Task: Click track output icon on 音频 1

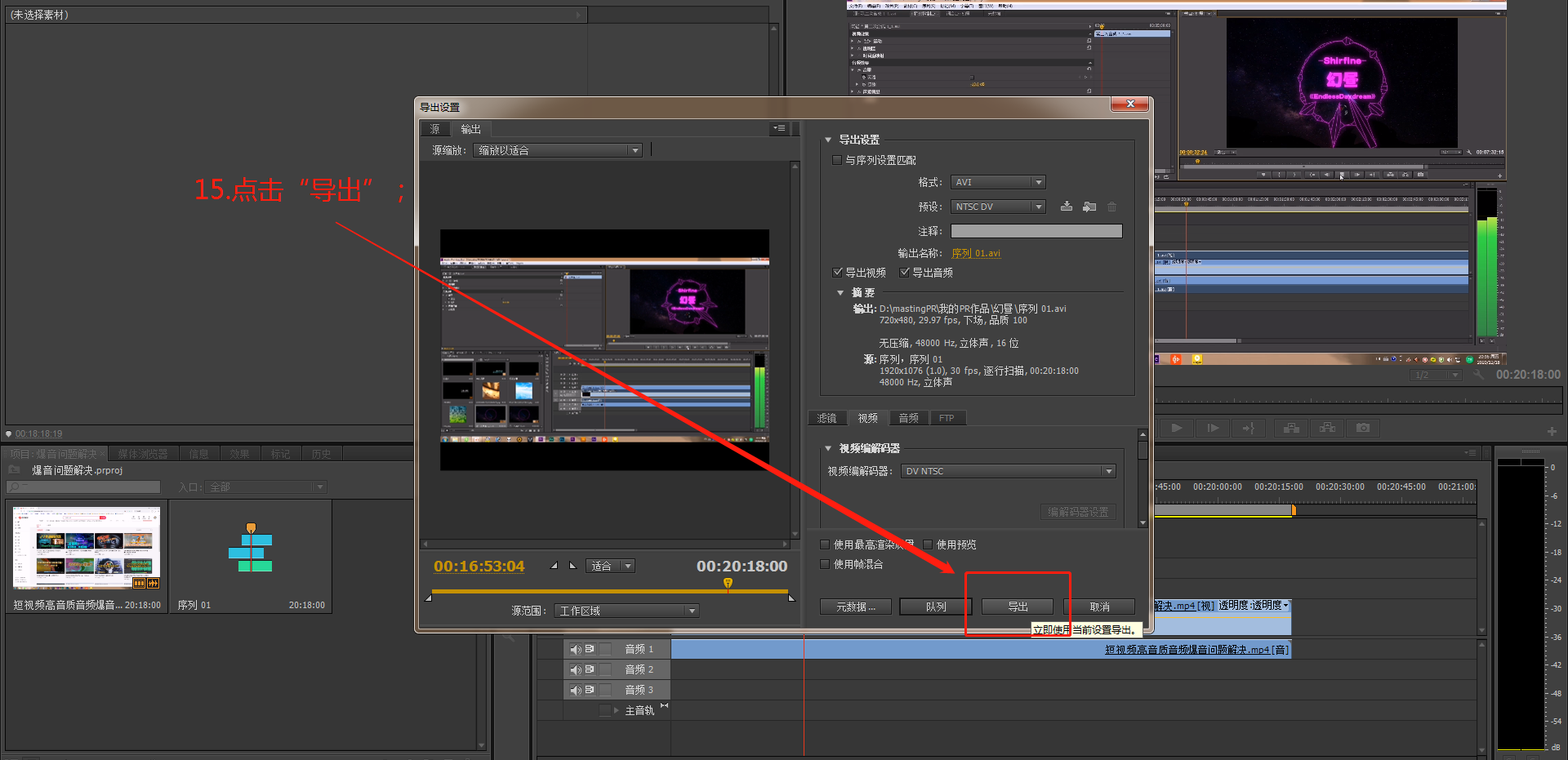Action: pyautogui.click(x=590, y=649)
